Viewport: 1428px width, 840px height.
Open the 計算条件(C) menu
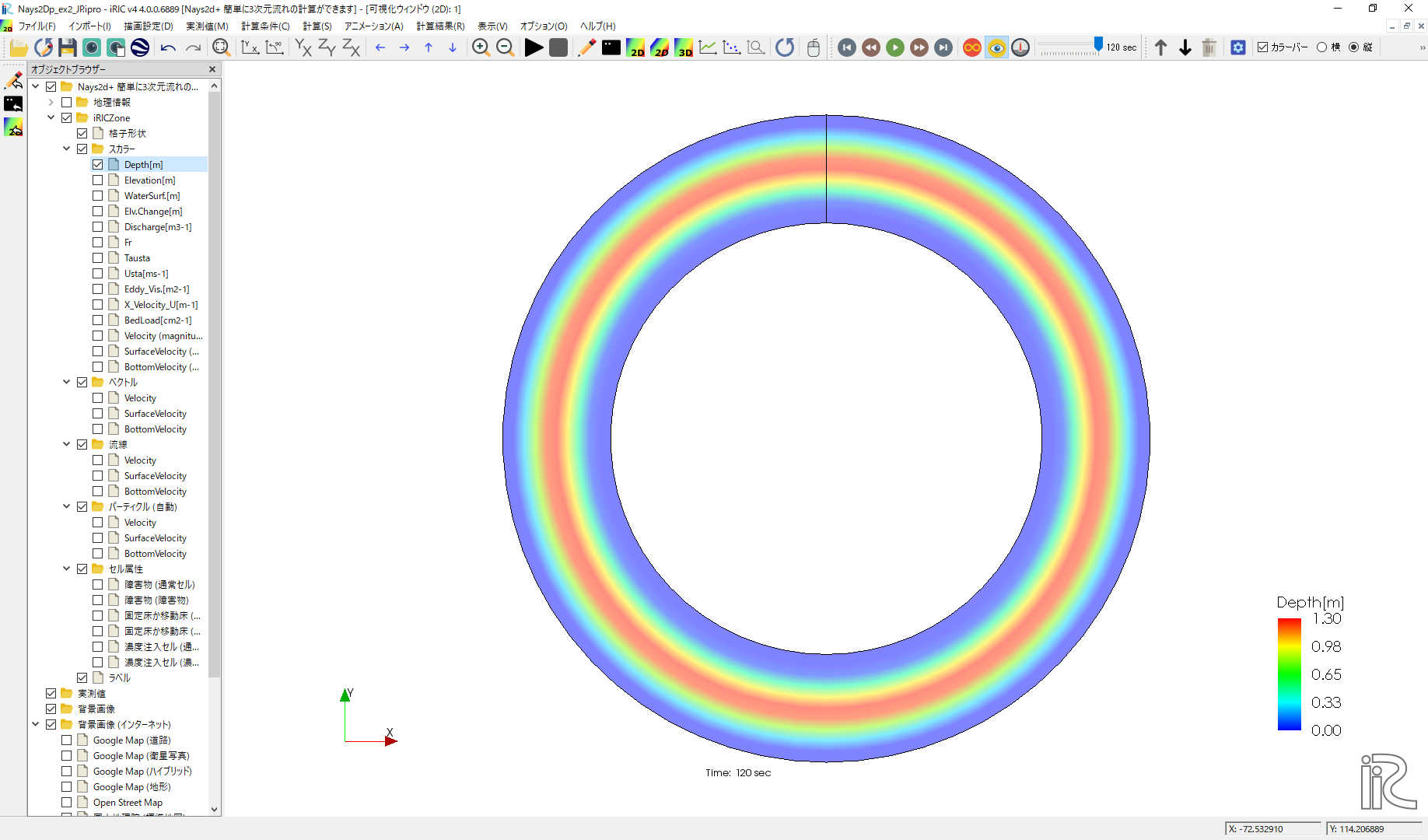(265, 26)
